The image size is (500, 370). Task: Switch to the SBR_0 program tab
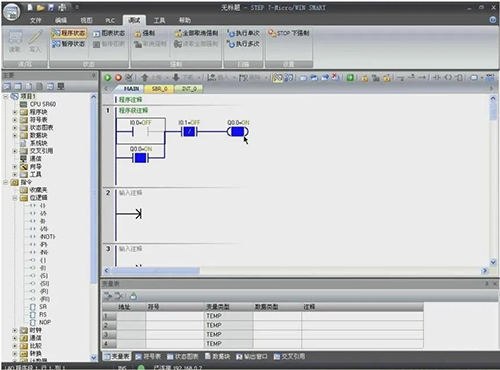pyautogui.click(x=160, y=89)
